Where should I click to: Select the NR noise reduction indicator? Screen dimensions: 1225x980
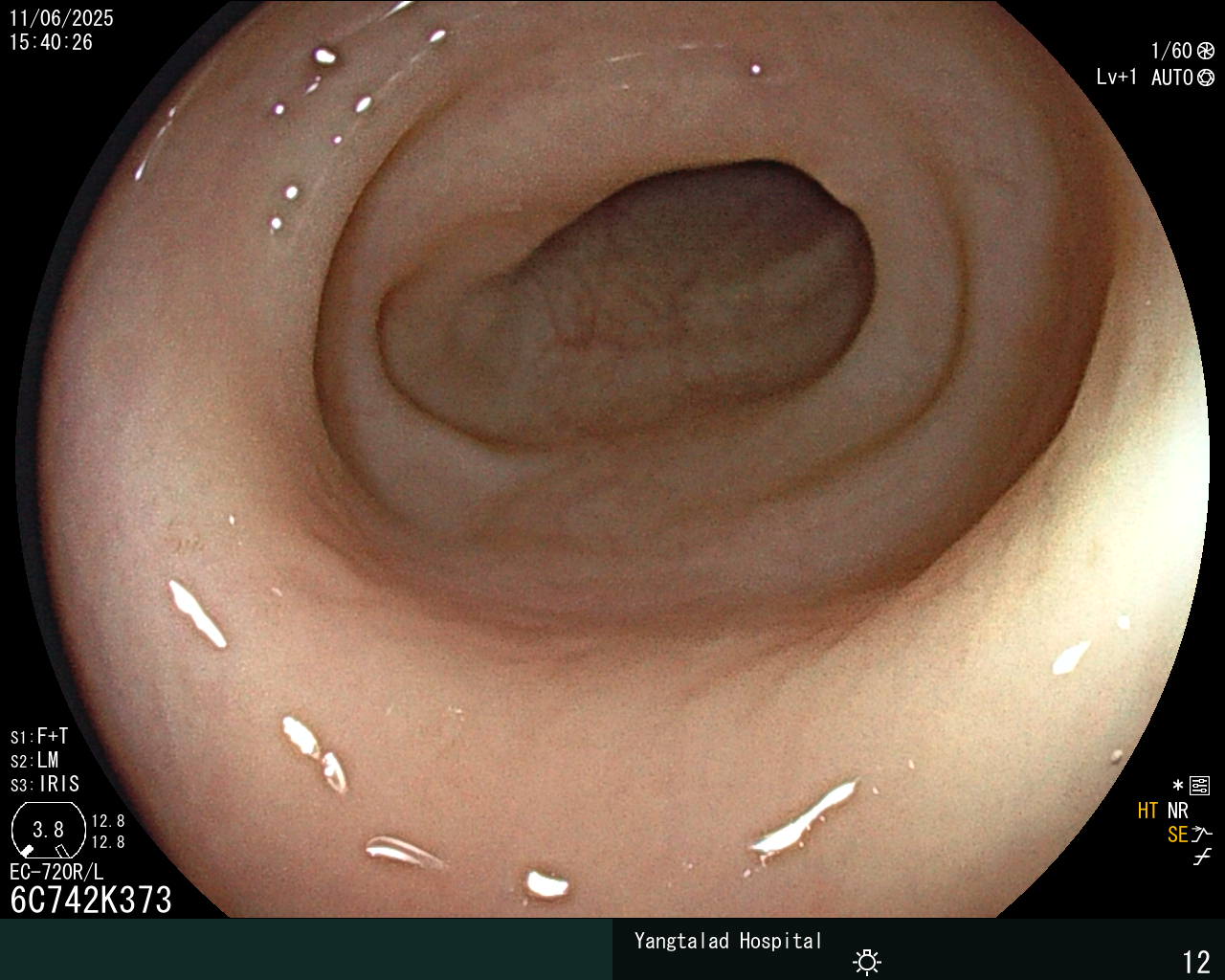tap(1177, 812)
